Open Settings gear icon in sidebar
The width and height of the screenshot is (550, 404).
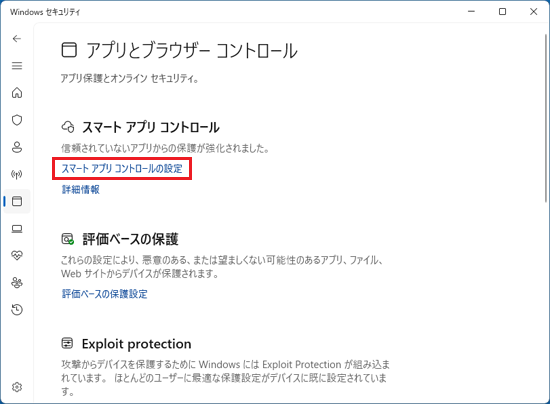17,387
